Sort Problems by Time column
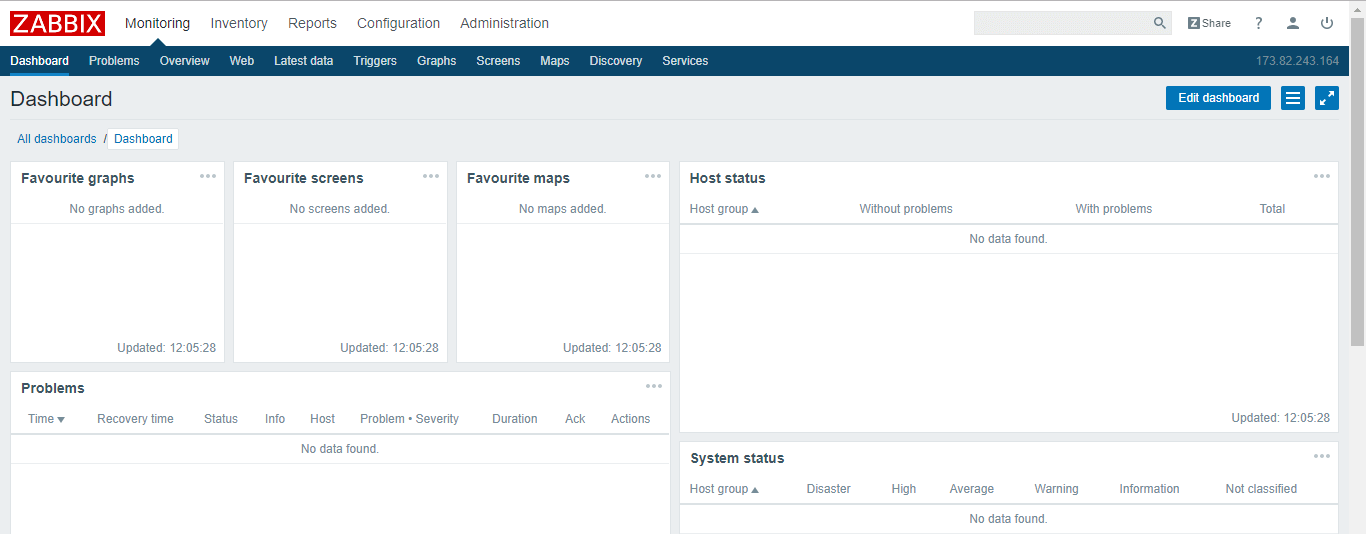The width and height of the screenshot is (1366, 534). (x=46, y=419)
